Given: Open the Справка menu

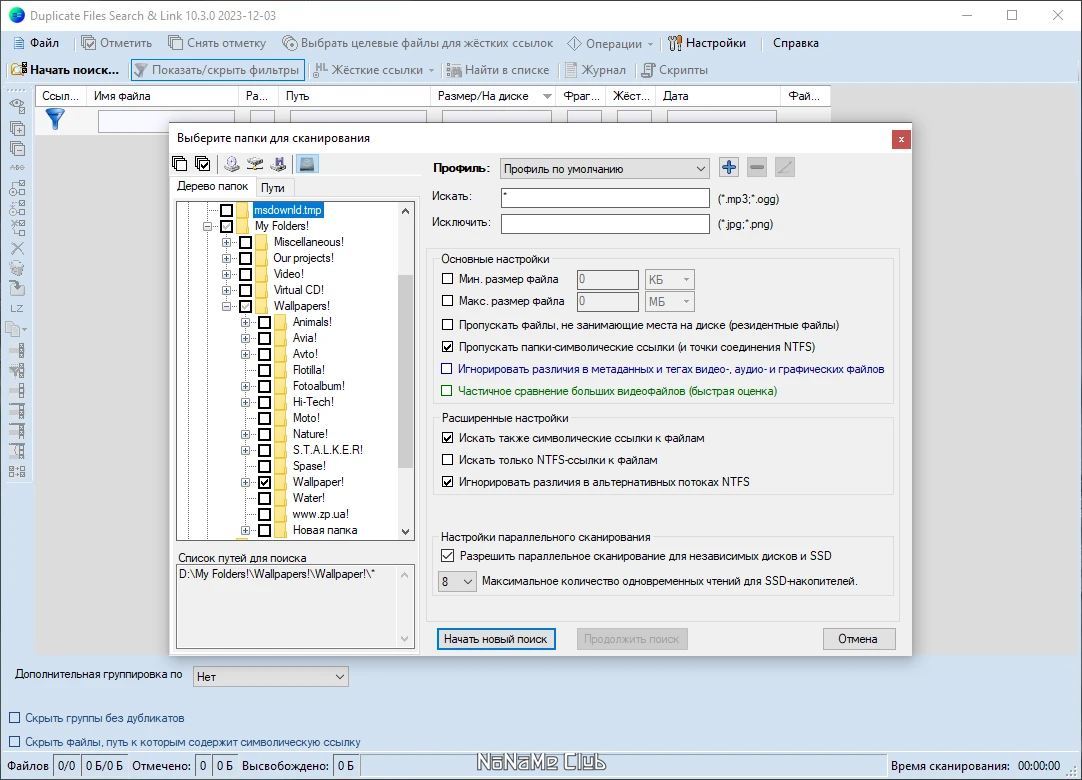Looking at the screenshot, I should 796,43.
